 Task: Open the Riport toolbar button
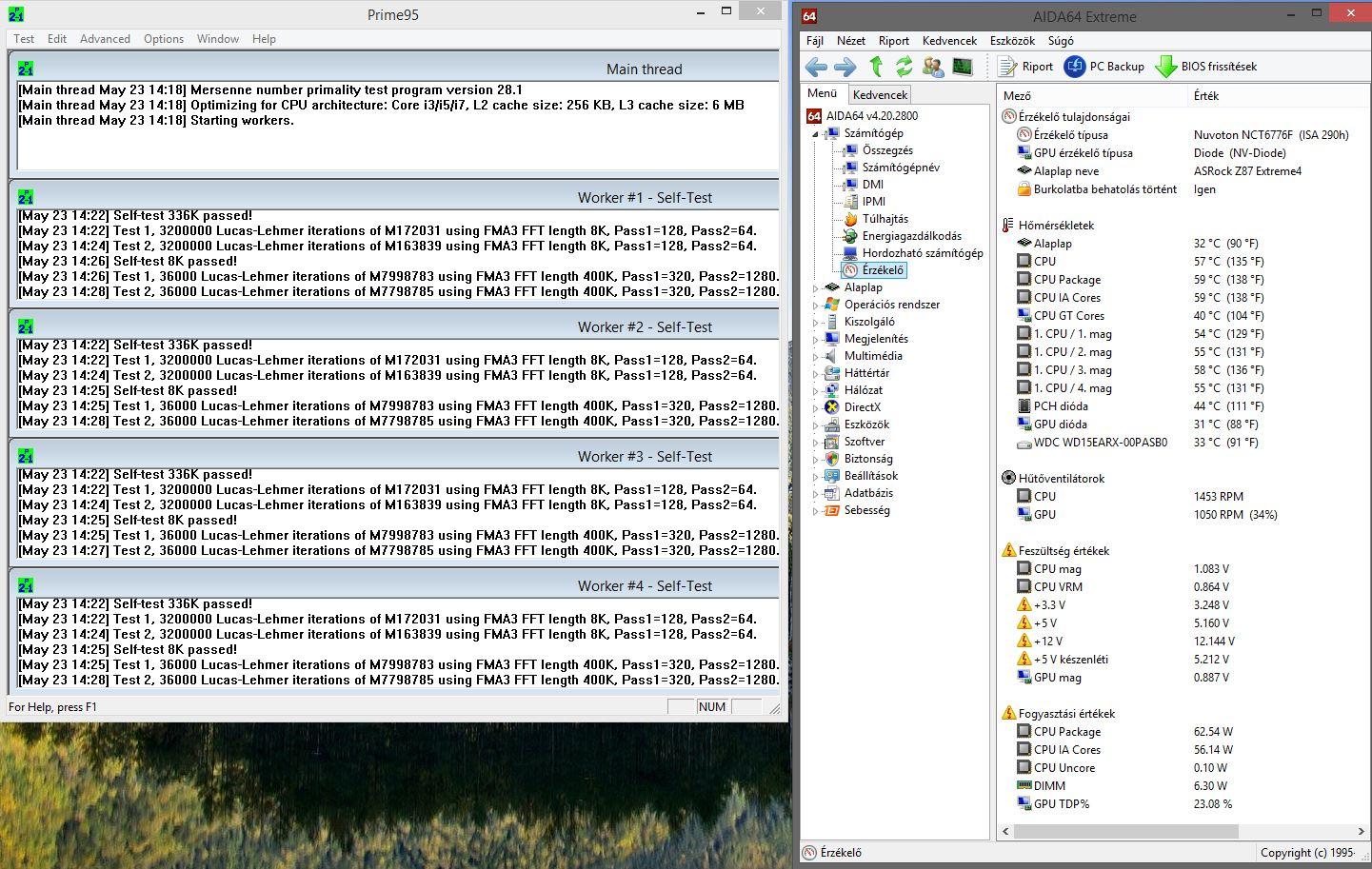[1025, 67]
